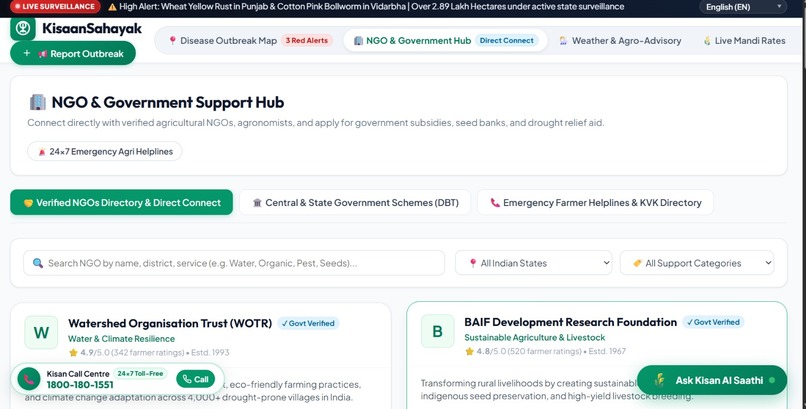Image resolution: width=806 pixels, height=409 pixels.
Task: Click the W avatar of Watershed Organisation Trust
Action: [41, 332]
